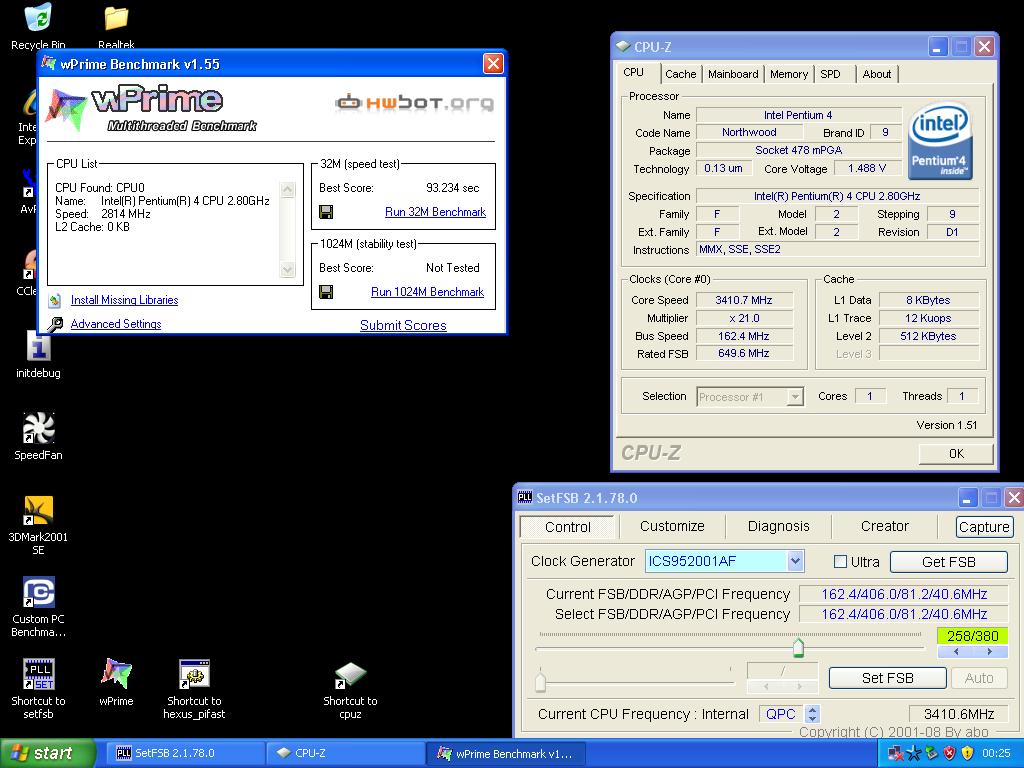Open the Custom PC Benchmark icon
This screenshot has width=1024, height=768.
pos(38,607)
